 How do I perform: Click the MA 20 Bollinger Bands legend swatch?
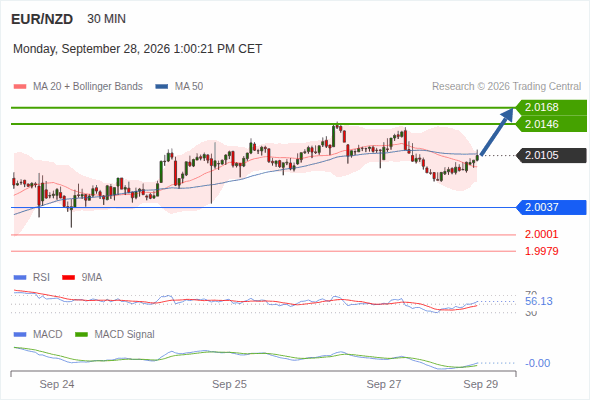[x=20, y=87]
